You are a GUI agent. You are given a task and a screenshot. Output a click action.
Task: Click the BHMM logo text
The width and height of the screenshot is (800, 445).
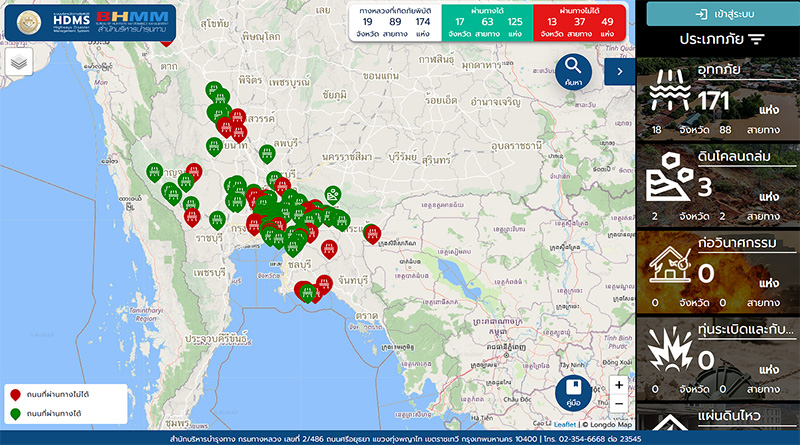pos(132,17)
